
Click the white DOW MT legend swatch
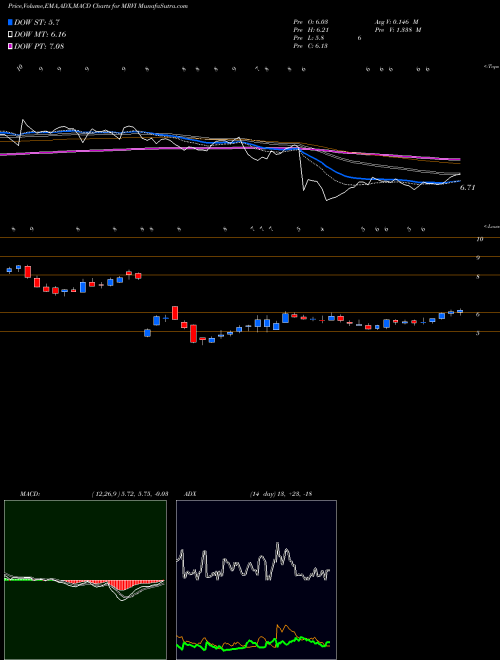(10, 34)
